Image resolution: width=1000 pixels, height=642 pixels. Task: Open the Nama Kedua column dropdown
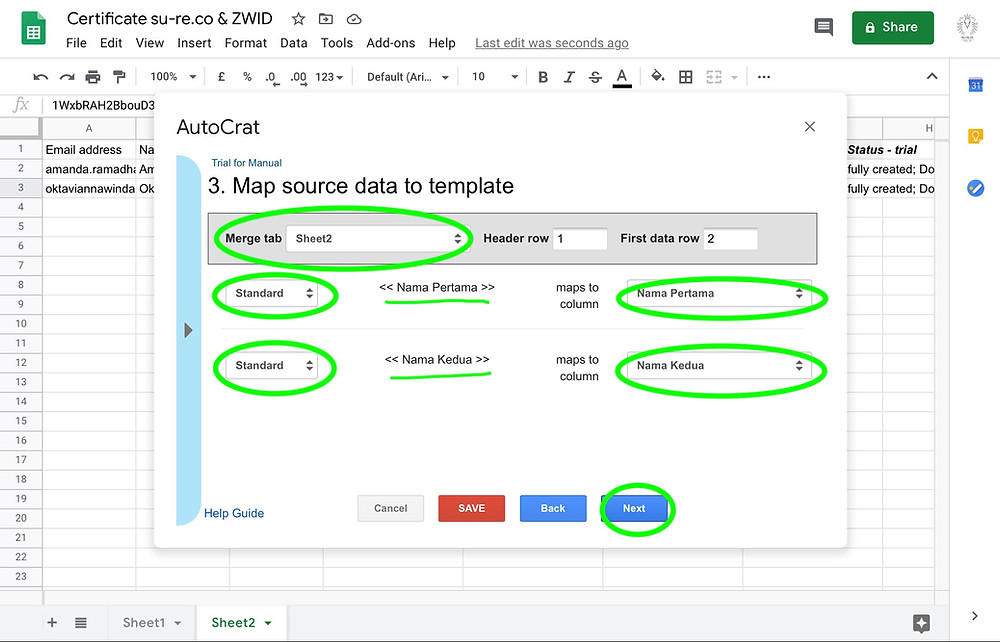(719, 365)
